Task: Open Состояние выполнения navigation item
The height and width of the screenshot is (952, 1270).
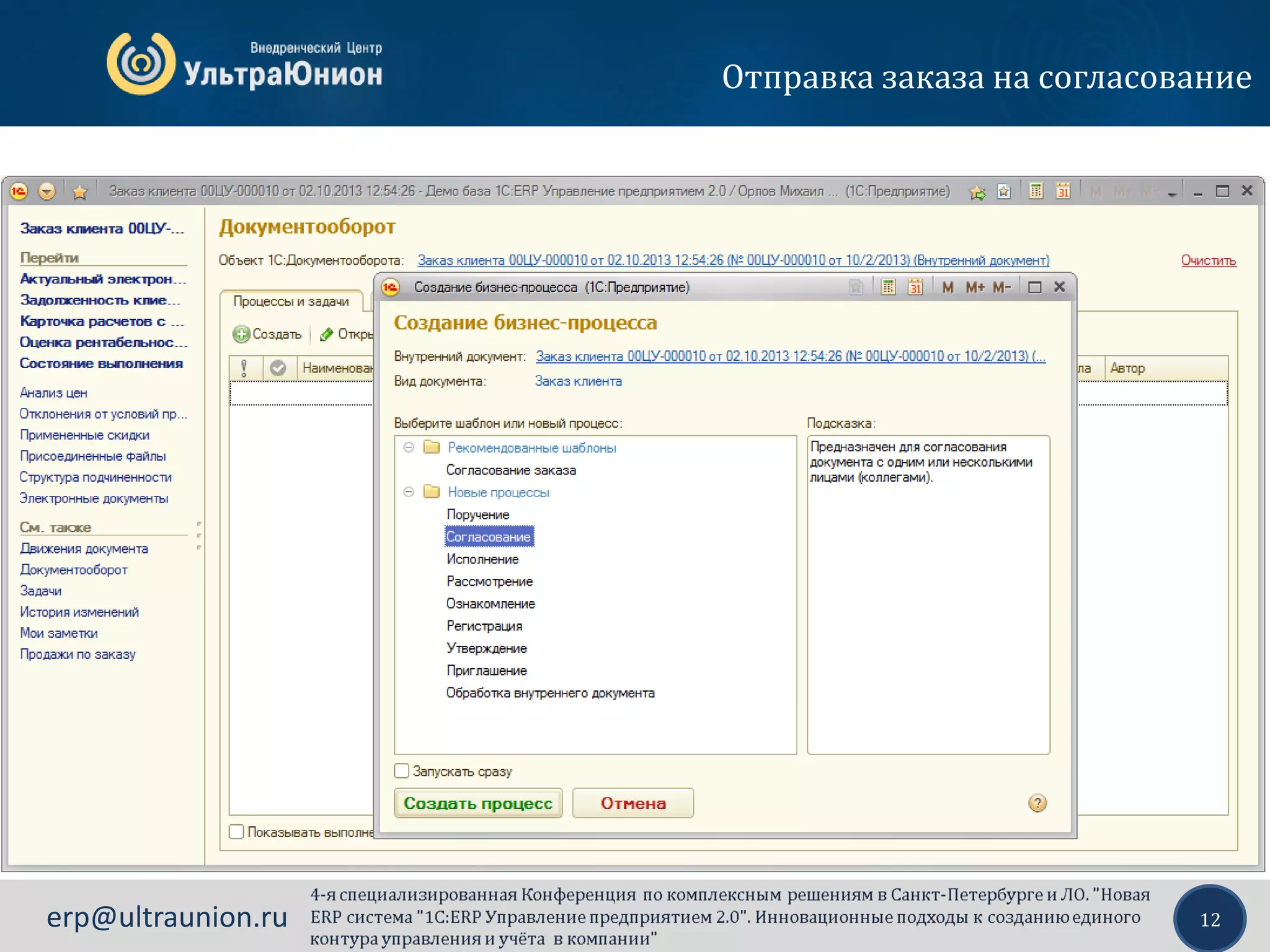Action: [x=101, y=363]
